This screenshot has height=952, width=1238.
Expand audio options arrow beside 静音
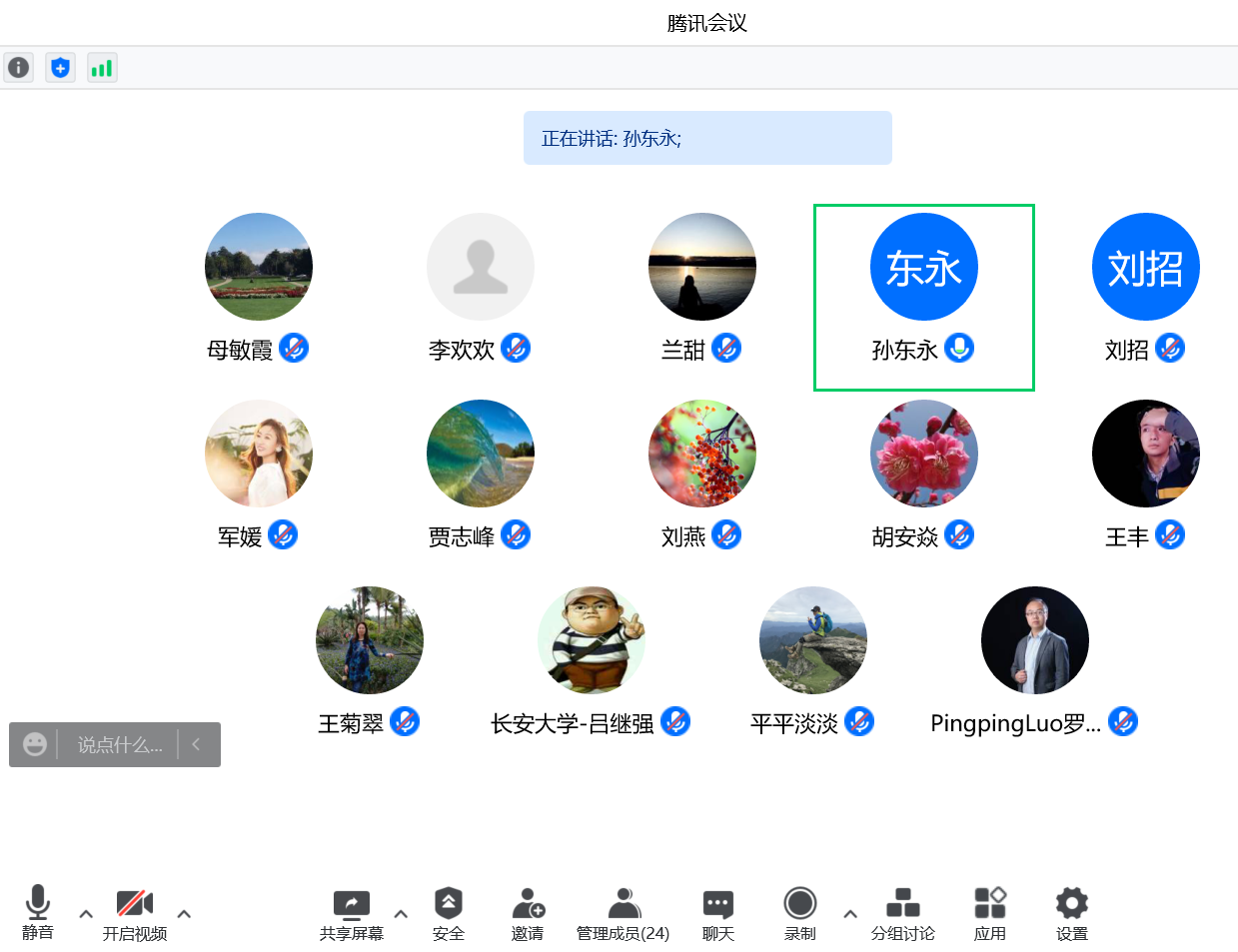[x=86, y=913]
